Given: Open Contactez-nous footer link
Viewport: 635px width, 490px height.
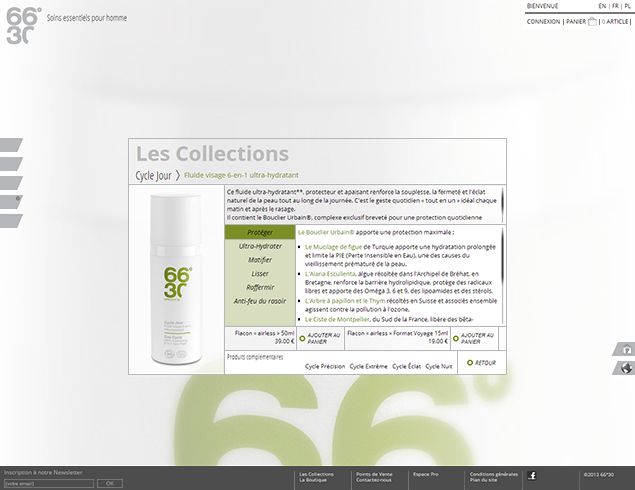Looking at the screenshot, I should pos(374,480).
